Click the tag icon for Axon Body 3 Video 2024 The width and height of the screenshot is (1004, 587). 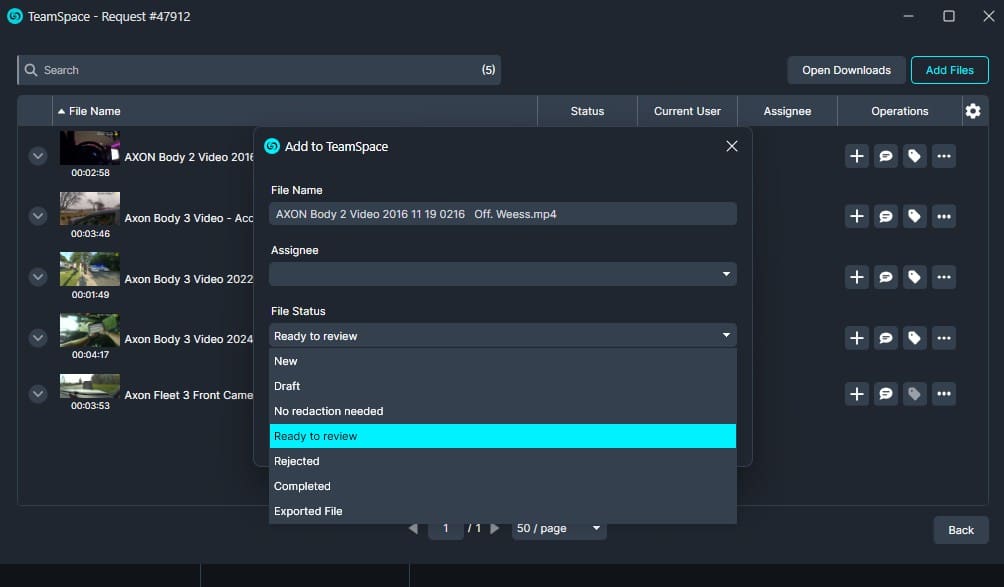click(914, 338)
